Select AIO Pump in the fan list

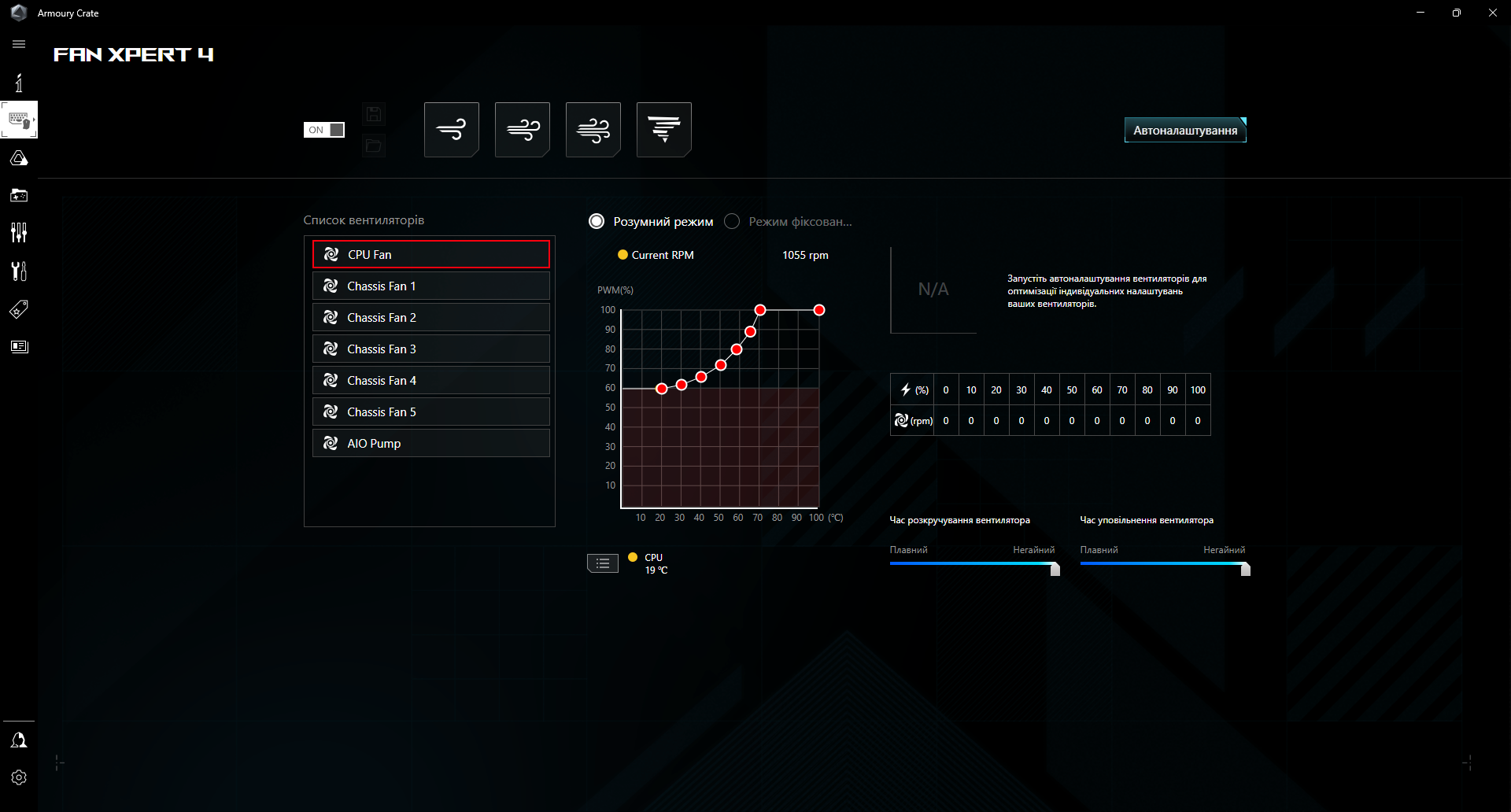tap(431, 443)
